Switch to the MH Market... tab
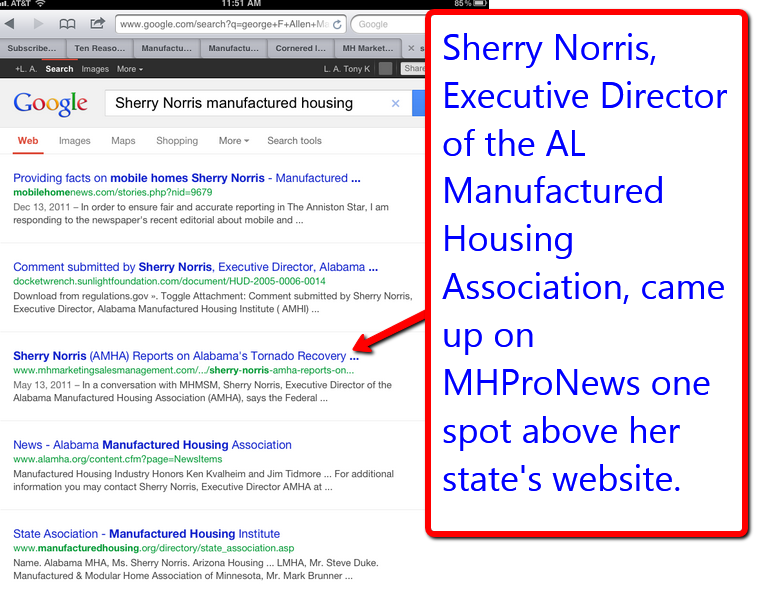This screenshot has height=590, width=767. tap(367, 48)
